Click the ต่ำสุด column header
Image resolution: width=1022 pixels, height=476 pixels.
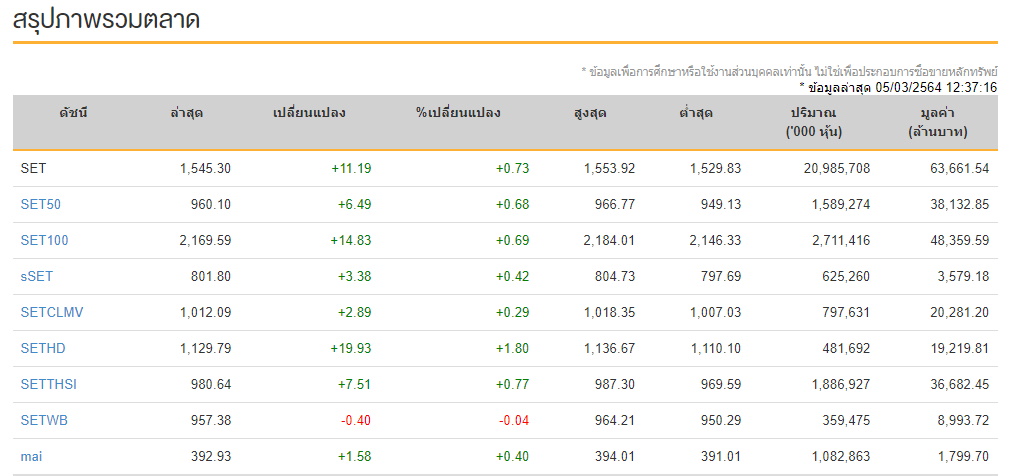695,113
